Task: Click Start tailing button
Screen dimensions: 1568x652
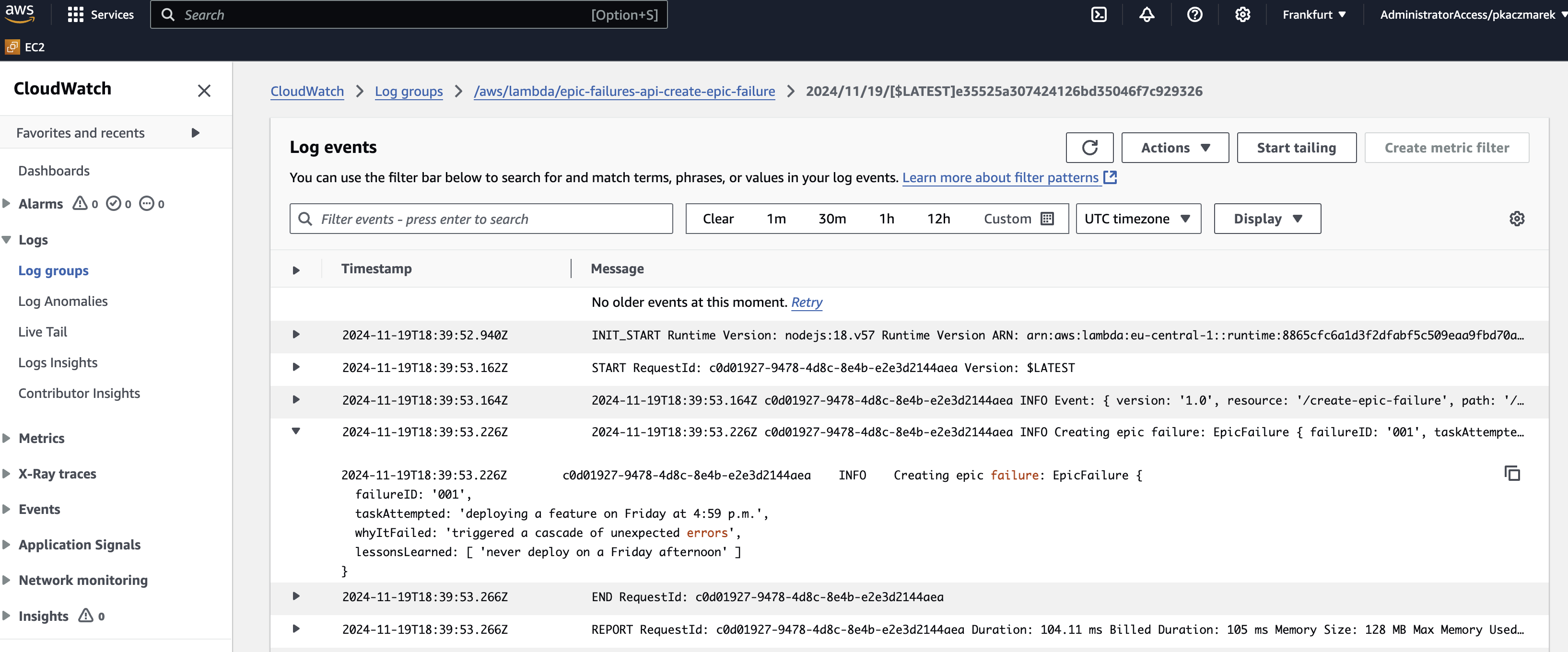Action: (x=1296, y=147)
